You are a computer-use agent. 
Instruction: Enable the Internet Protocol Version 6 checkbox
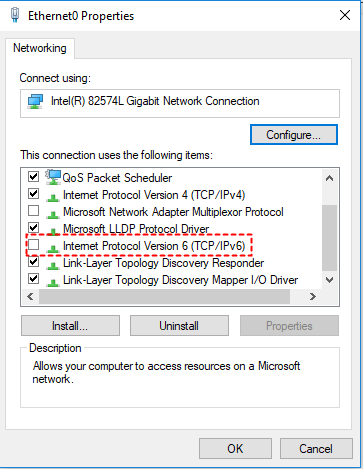click(33, 245)
